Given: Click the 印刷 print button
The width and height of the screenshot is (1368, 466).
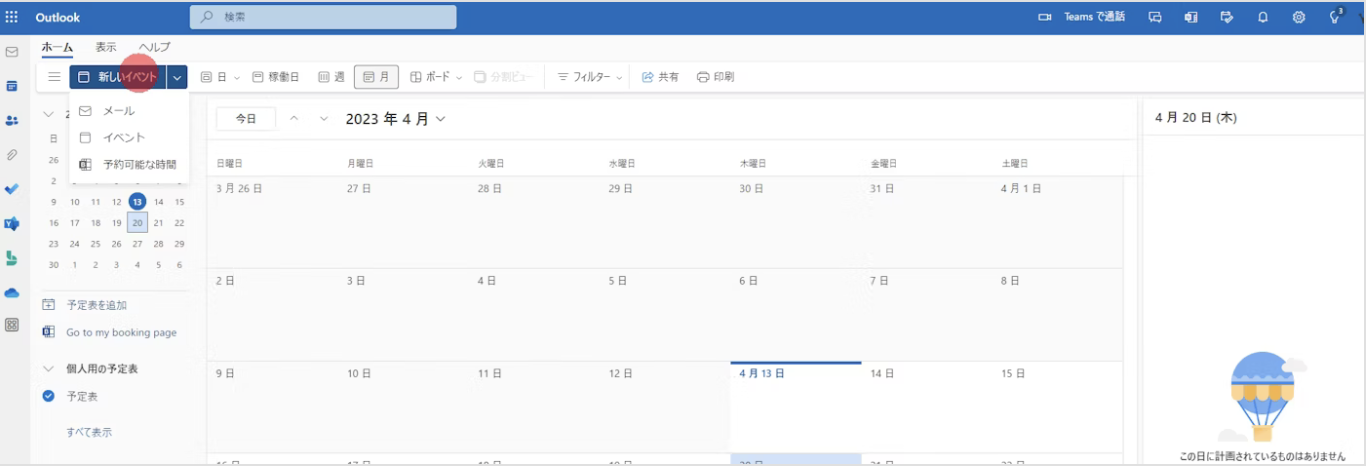Looking at the screenshot, I should click(x=715, y=77).
